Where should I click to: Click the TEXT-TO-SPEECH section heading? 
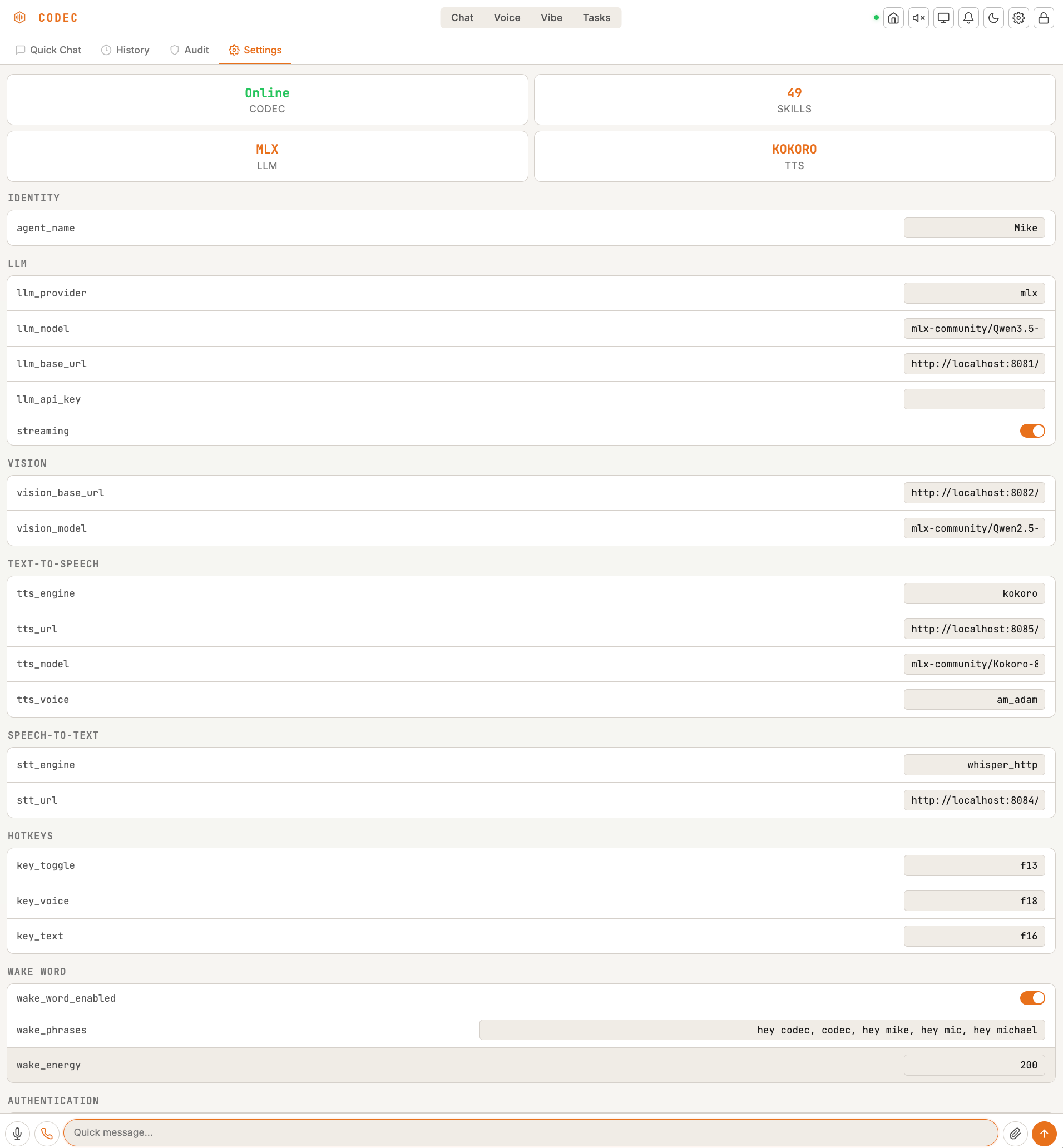pyautogui.click(x=53, y=564)
